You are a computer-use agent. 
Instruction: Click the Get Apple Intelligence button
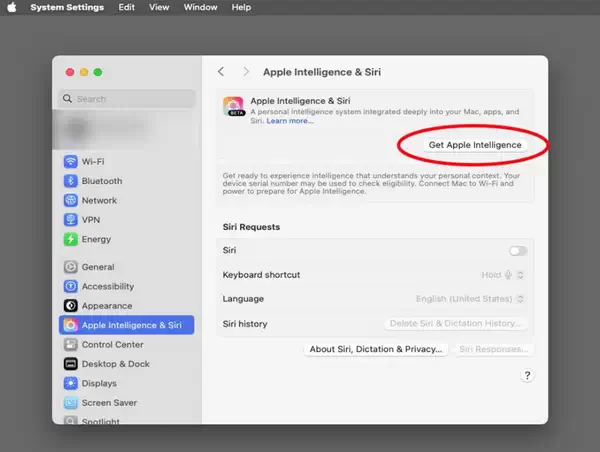[x=475, y=145]
